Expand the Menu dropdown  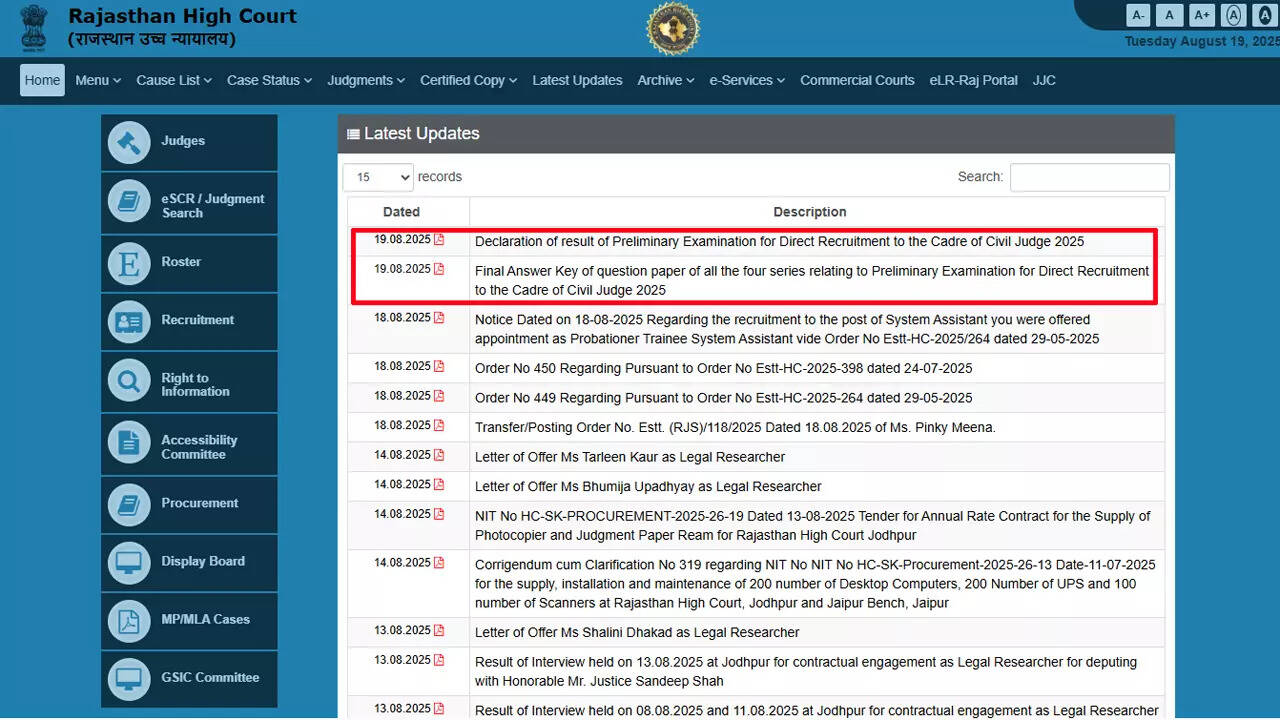pyautogui.click(x=98, y=80)
